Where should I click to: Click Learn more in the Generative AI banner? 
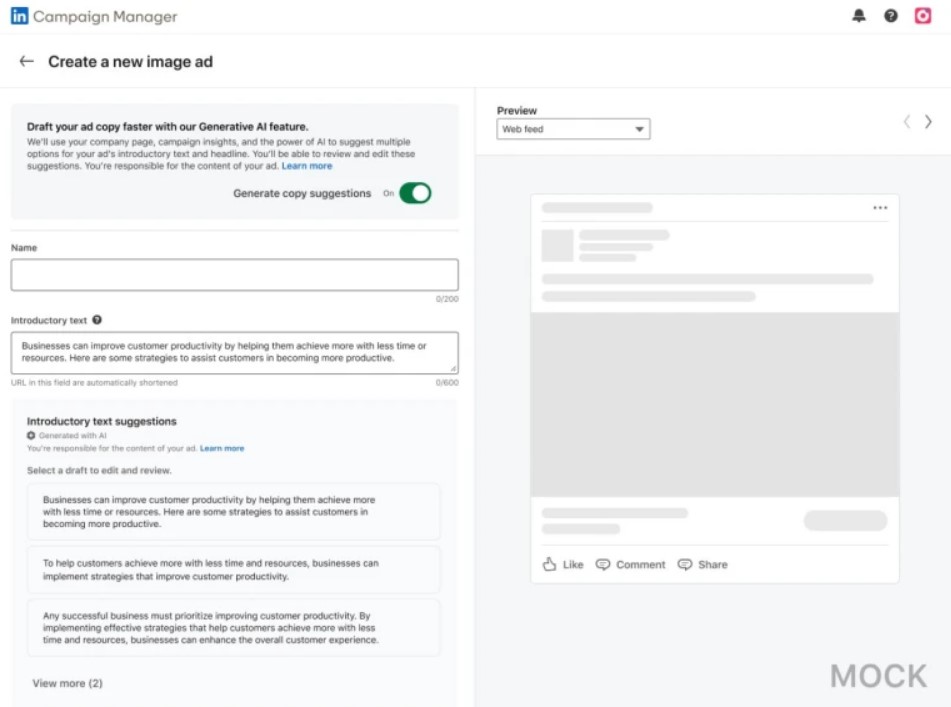307,166
